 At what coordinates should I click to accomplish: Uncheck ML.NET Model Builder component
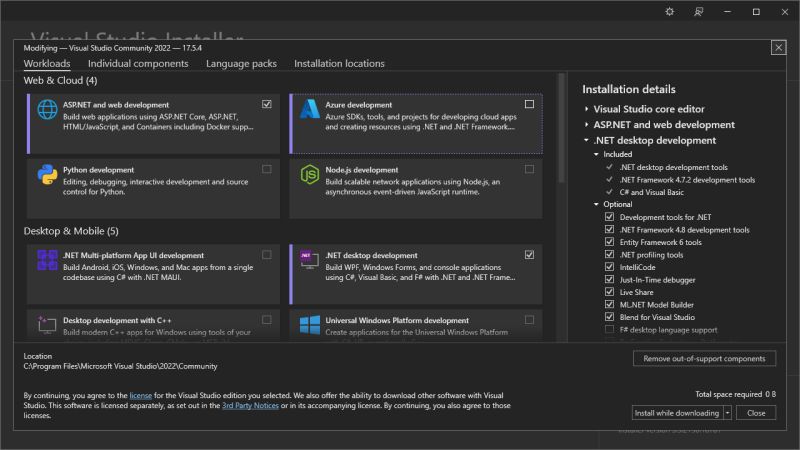609,304
